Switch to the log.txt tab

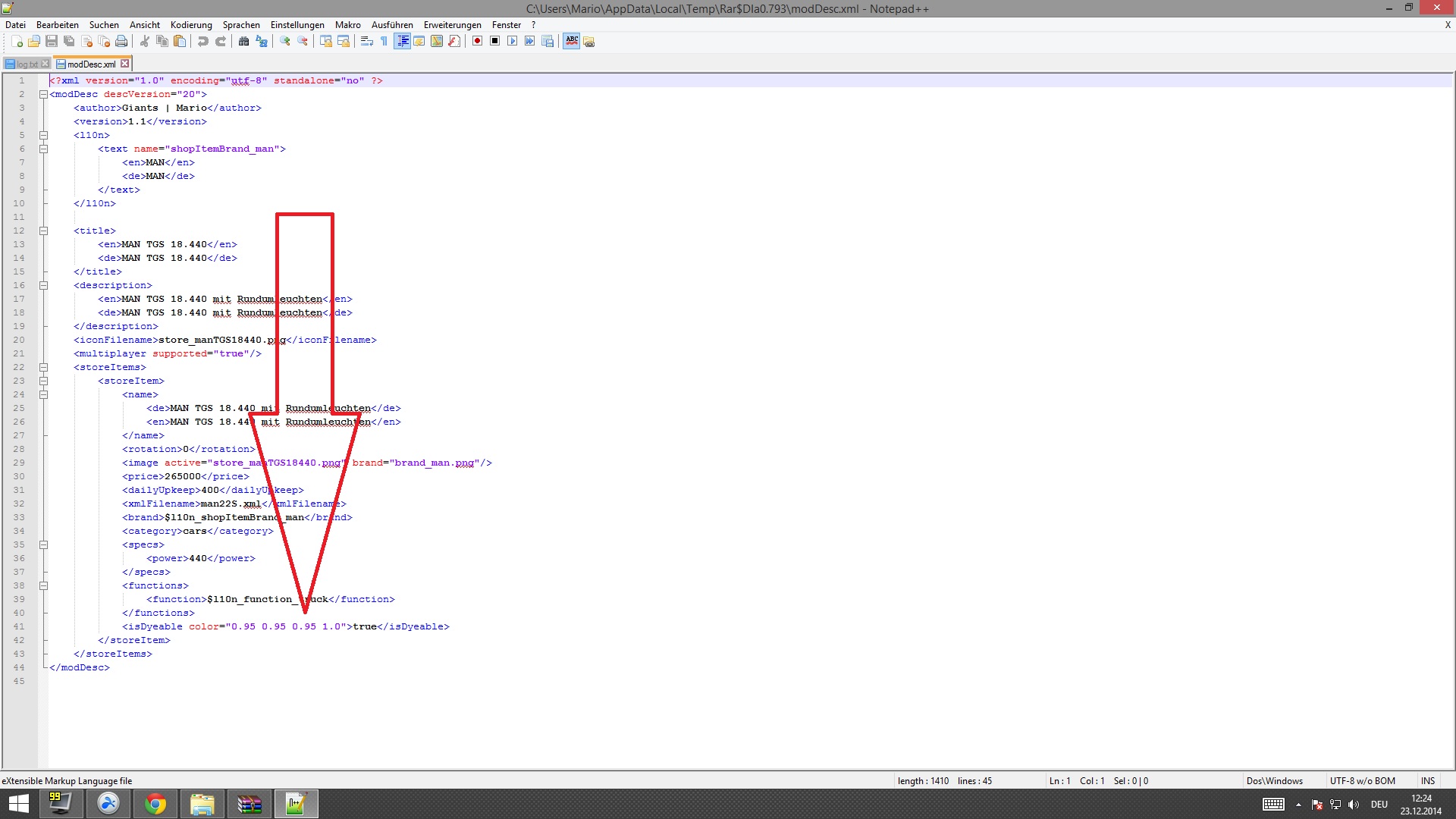coord(27,64)
